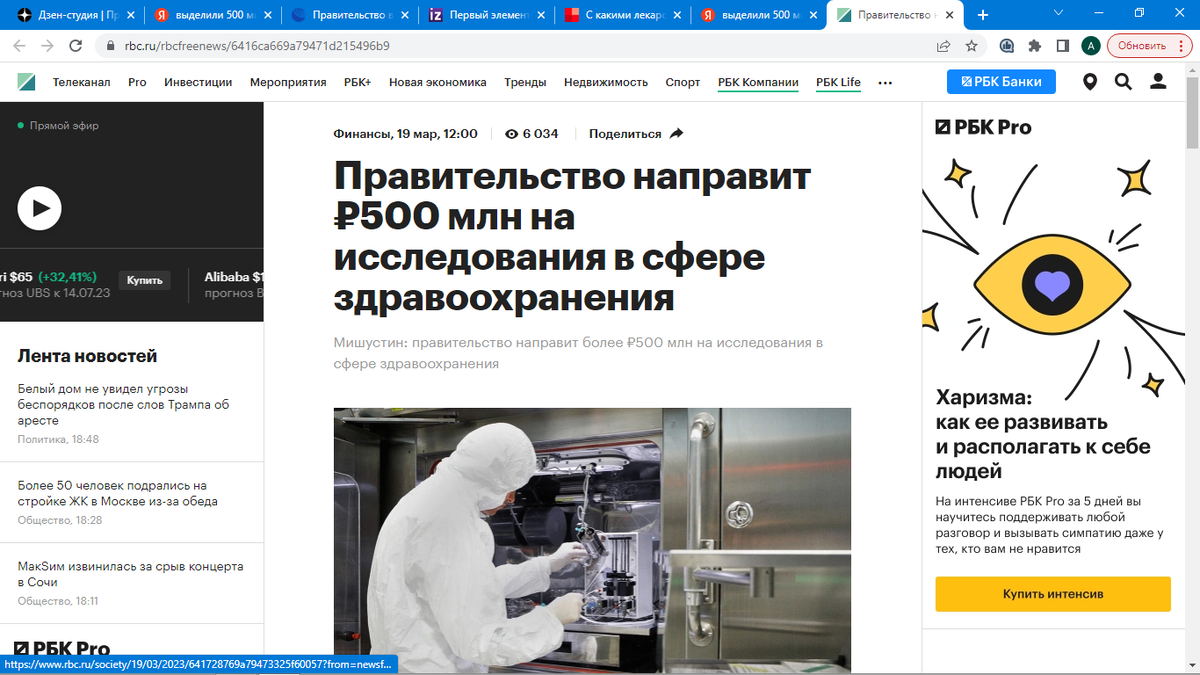The width and height of the screenshot is (1200, 675).
Task: Open the RBC user profile icon
Action: tap(1158, 82)
